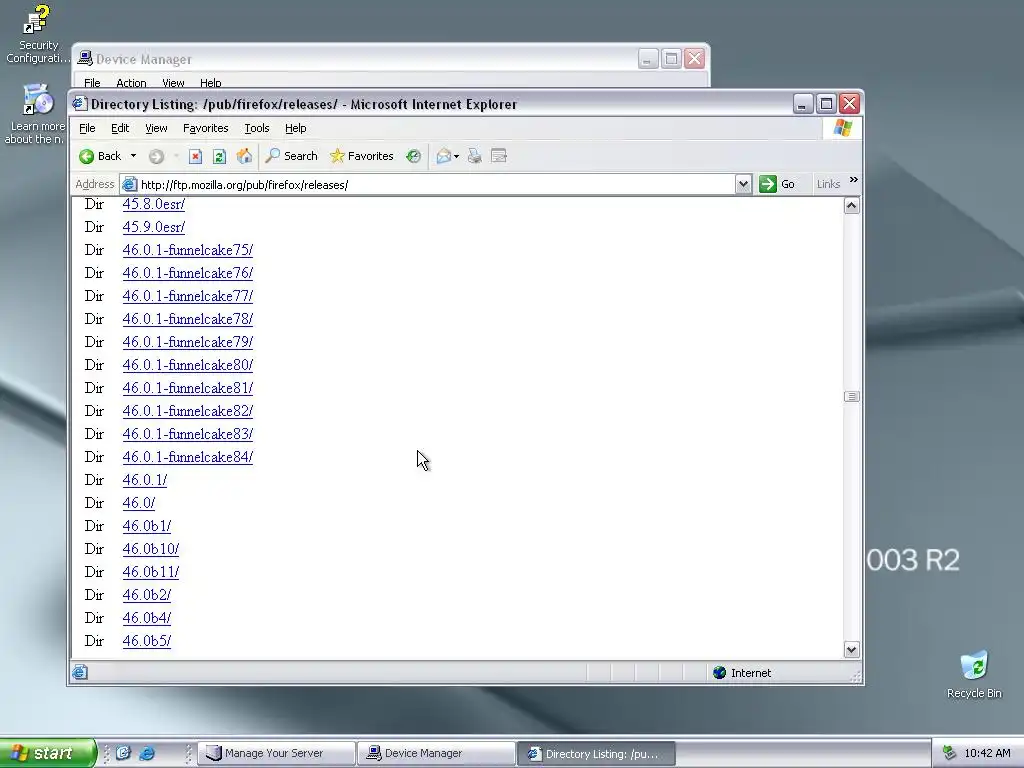Open the 46.0.1-funnelcake81/ link
Screen dimensions: 1024x768
pos(187,388)
